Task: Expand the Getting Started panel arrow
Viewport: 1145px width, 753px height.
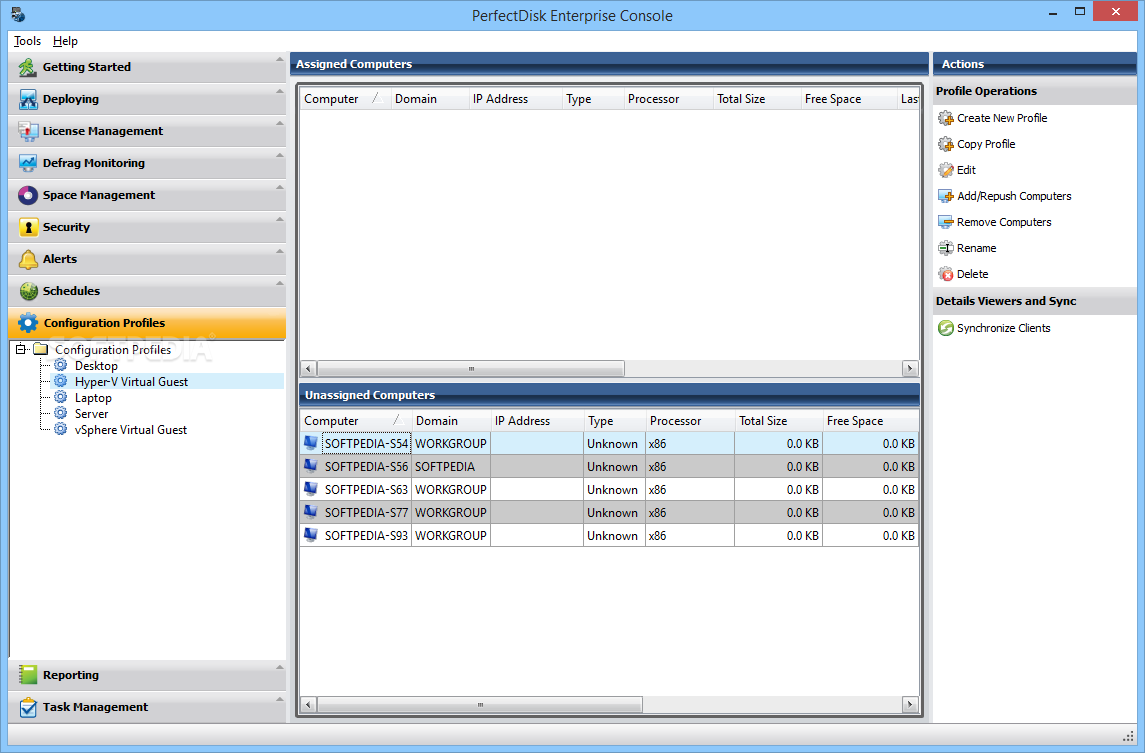Action: click(280, 59)
